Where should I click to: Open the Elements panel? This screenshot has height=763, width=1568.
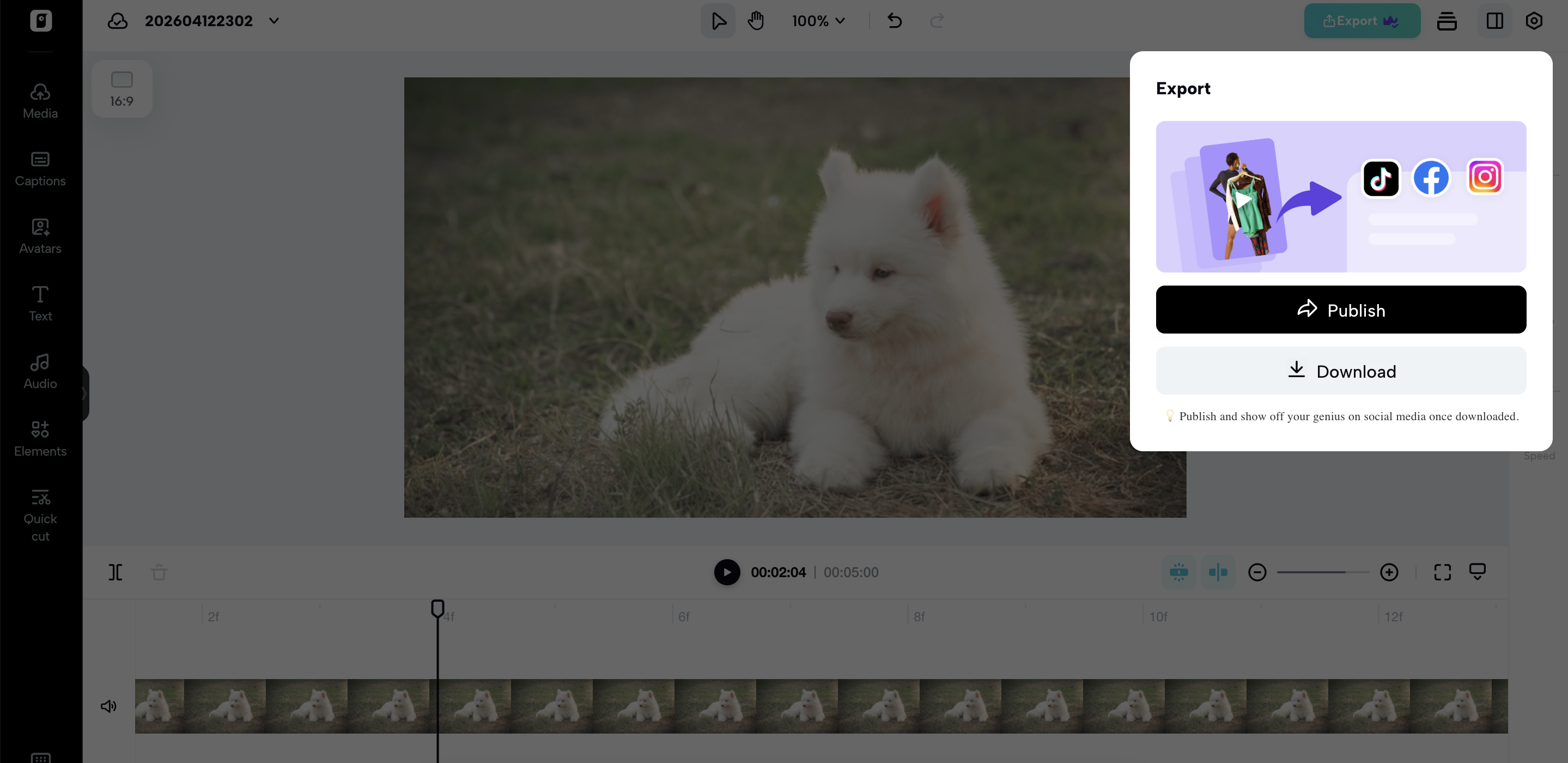(x=40, y=438)
